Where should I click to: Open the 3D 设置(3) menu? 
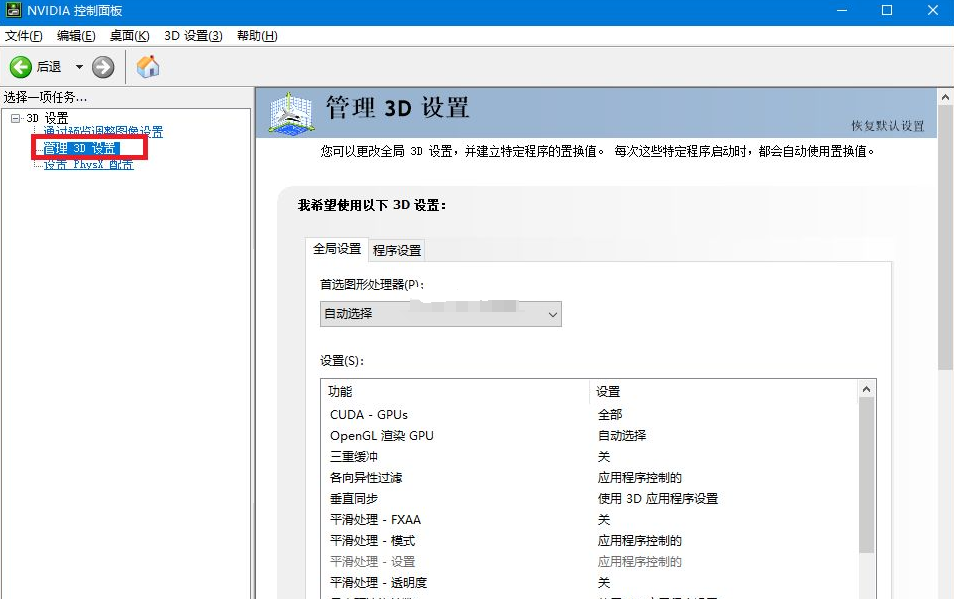pyautogui.click(x=193, y=36)
